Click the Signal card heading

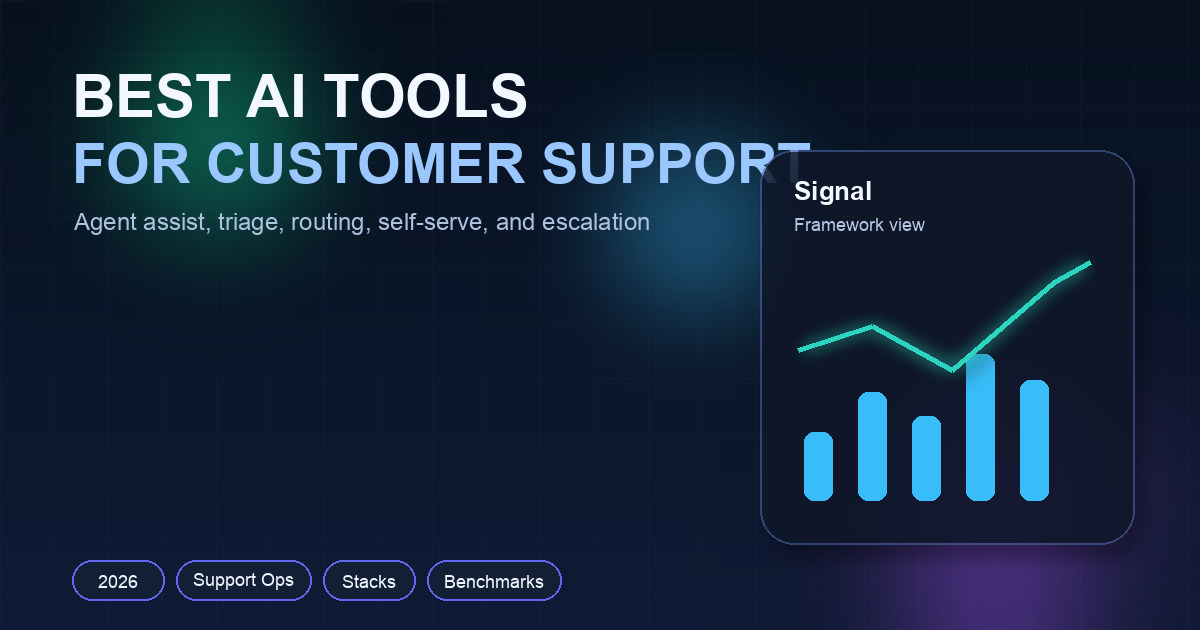(834, 192)
